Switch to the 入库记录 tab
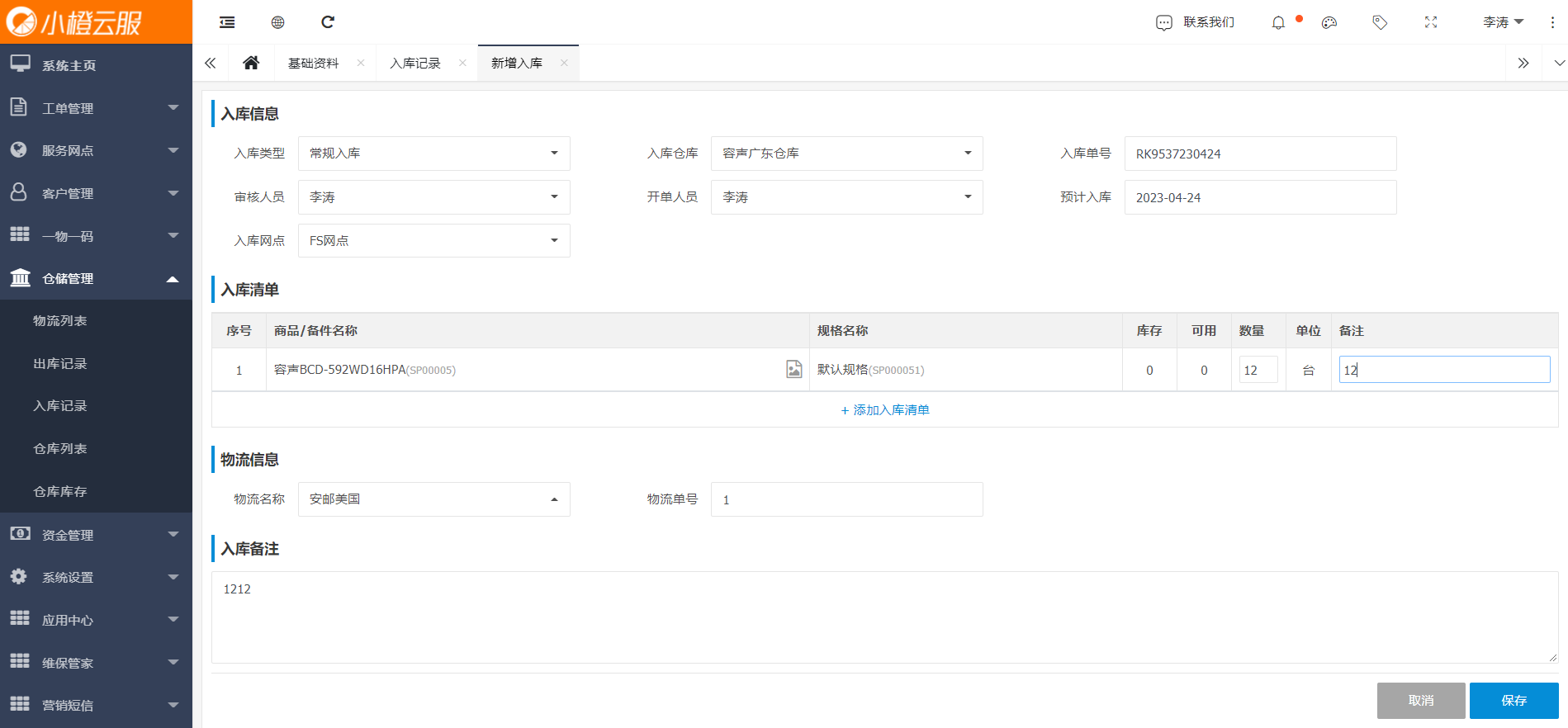 tap(415, 63)
